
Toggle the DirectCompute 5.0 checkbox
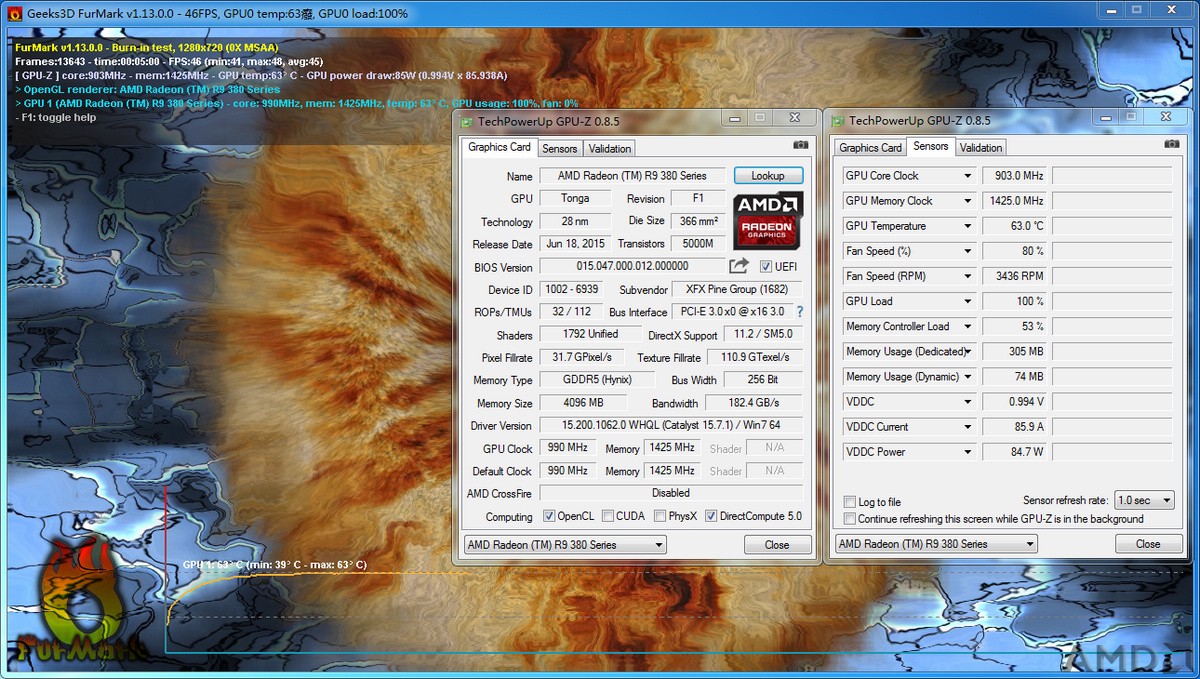tap(711, 516)
